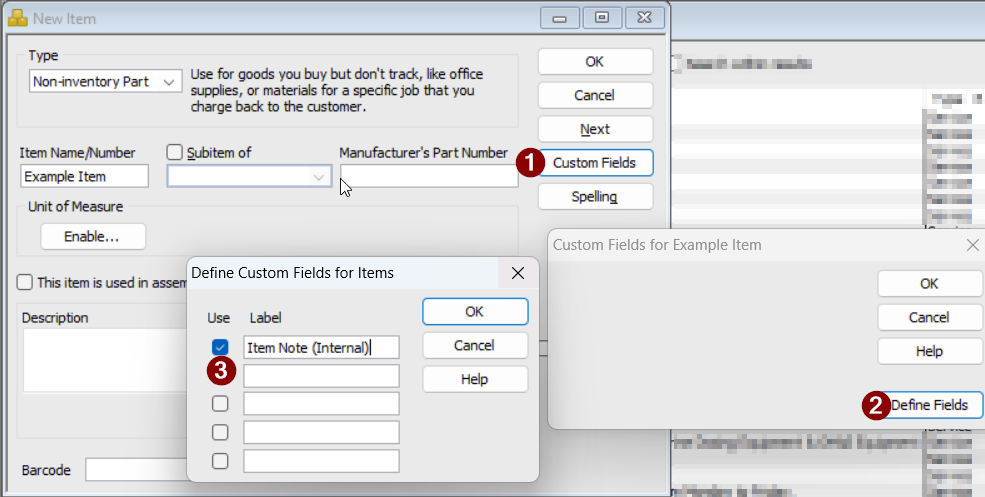Image resolution: width=985 pixels, height=497 pixels.
Task: Cancel the Custom Fields for Example Item dialog
Action: [x=930, y=317]
